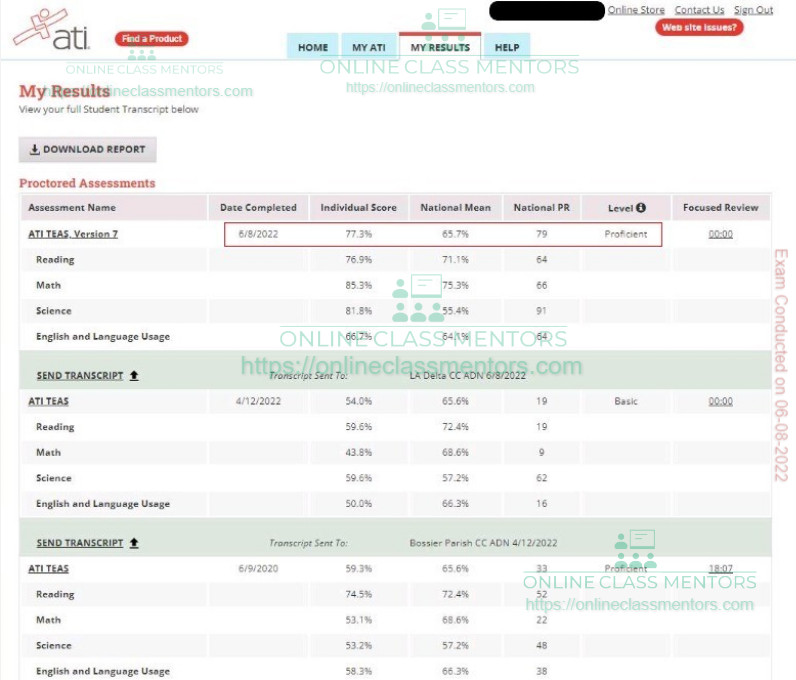The width and height of the screenshot is (796, 680).
Task: Open the HOME tab
Action: [313, 47]
